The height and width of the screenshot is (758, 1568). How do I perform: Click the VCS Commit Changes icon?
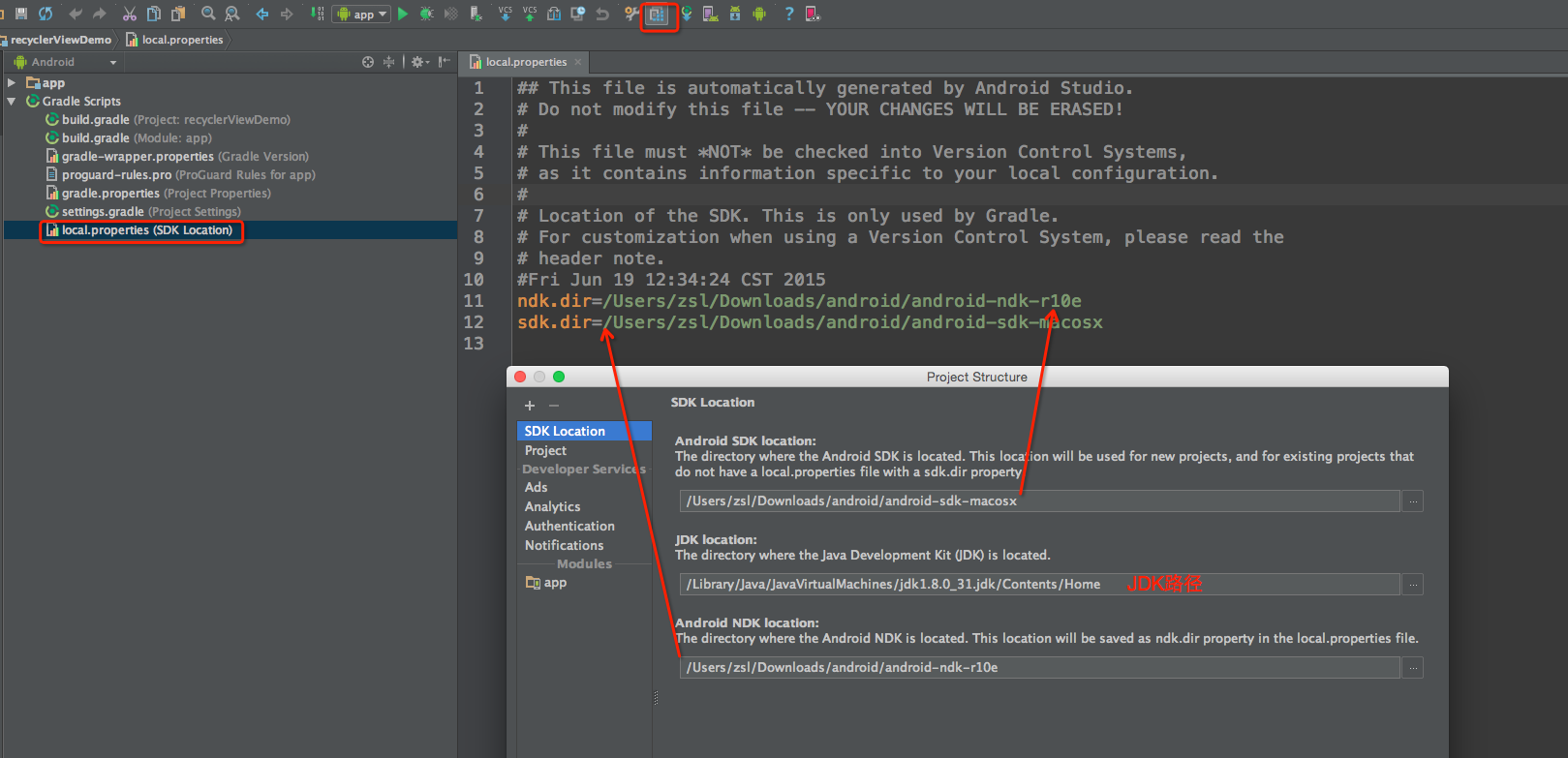[530, 14]
